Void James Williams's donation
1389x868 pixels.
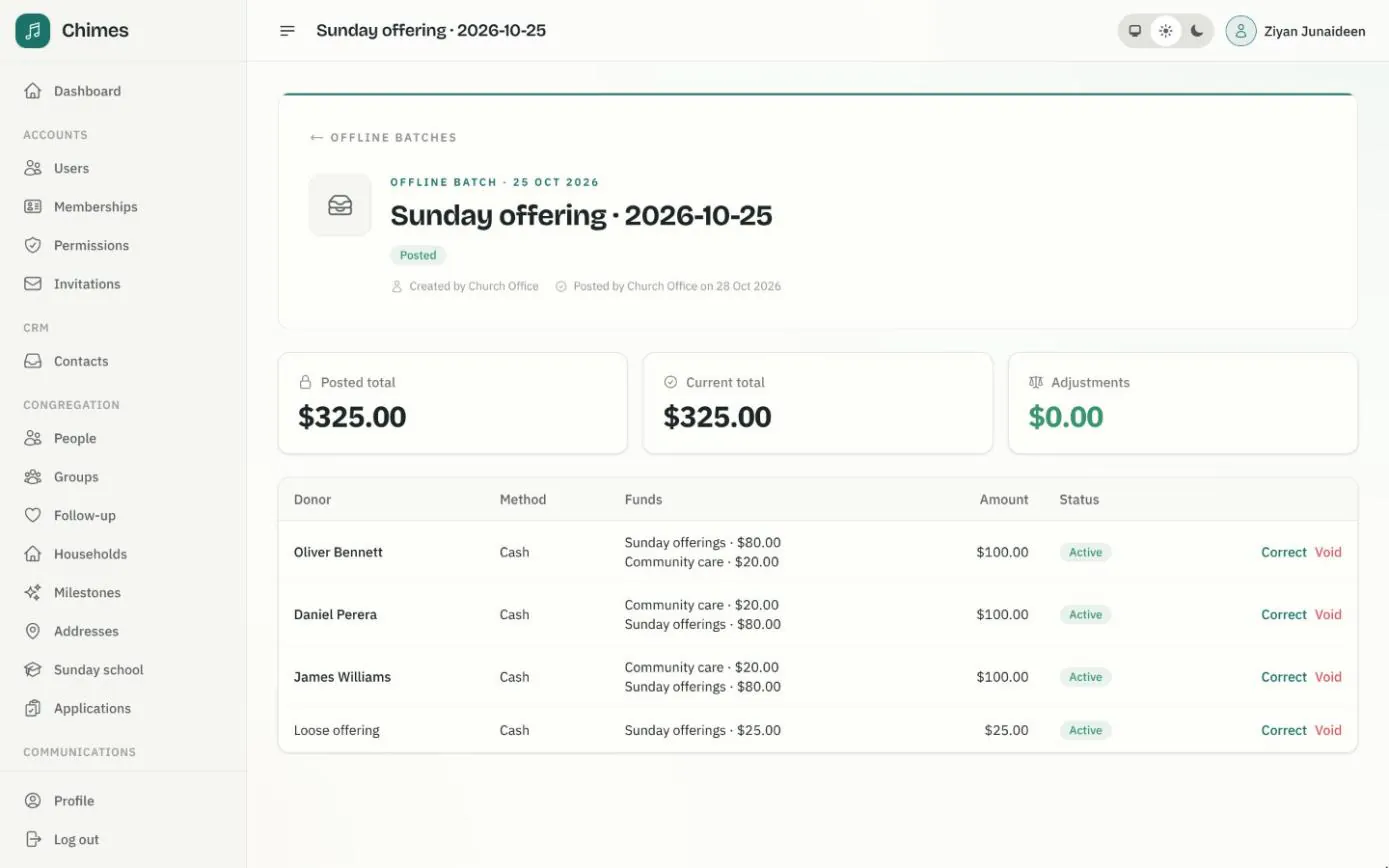tap(1328, 677)
